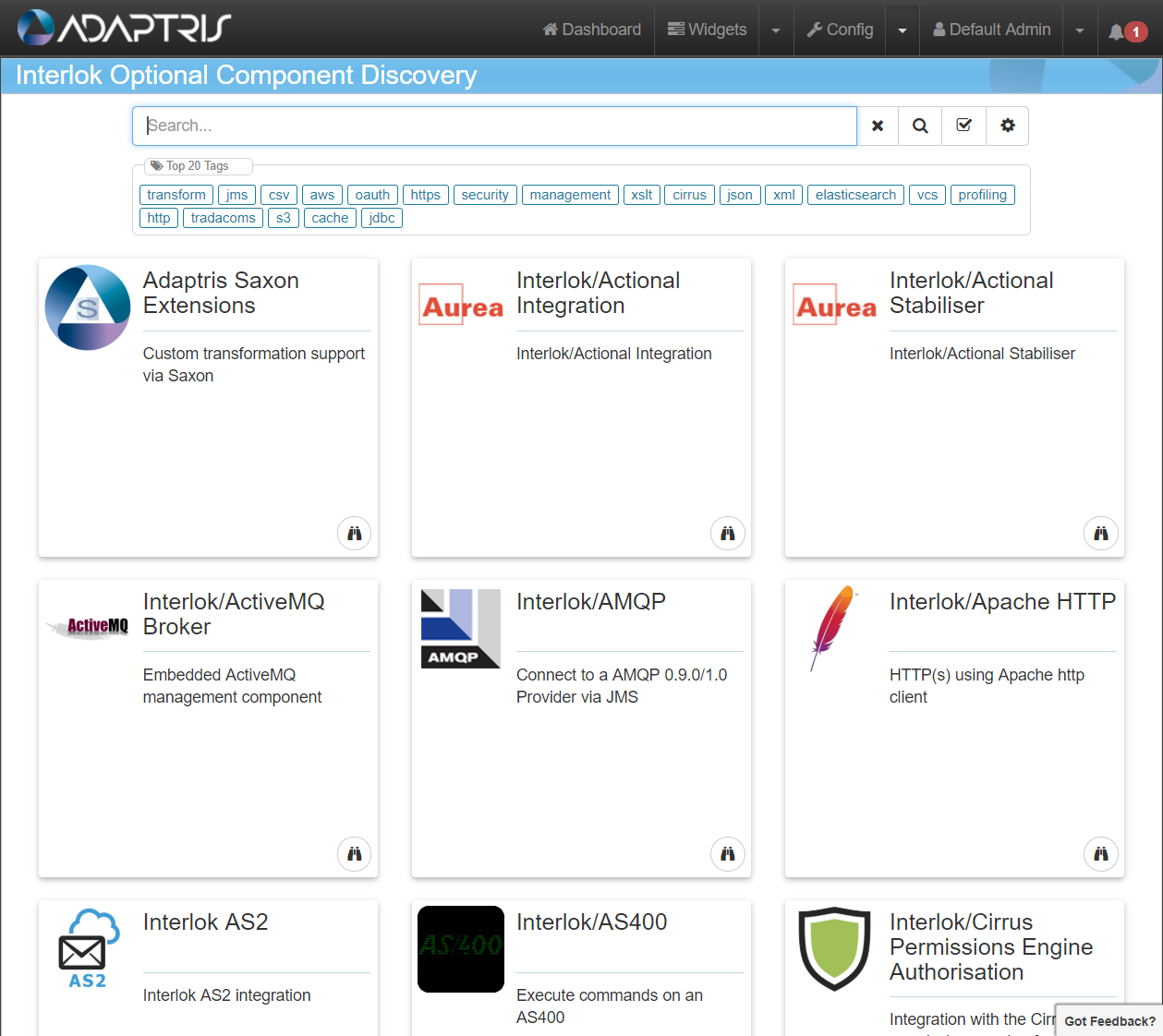Toggle the check-square selection icon
The image size is (1163, 1036).
[963, 126]
